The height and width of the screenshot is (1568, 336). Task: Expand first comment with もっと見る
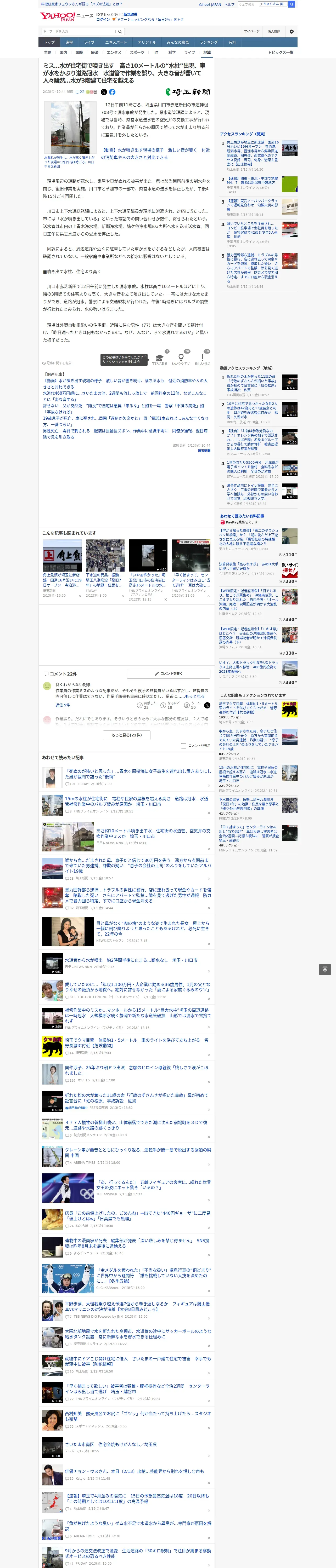196,696
